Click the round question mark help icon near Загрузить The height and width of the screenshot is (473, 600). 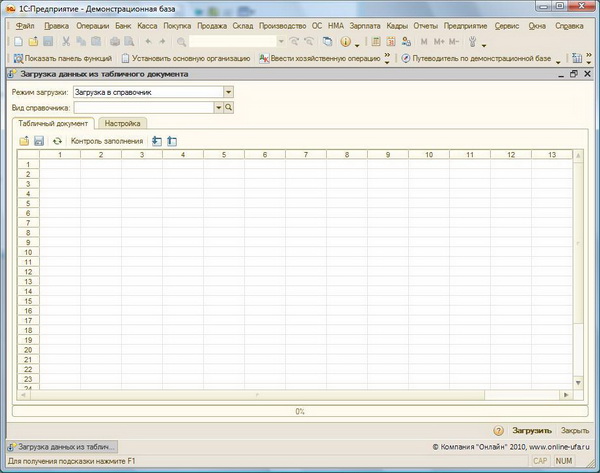[x=498, y=431]
